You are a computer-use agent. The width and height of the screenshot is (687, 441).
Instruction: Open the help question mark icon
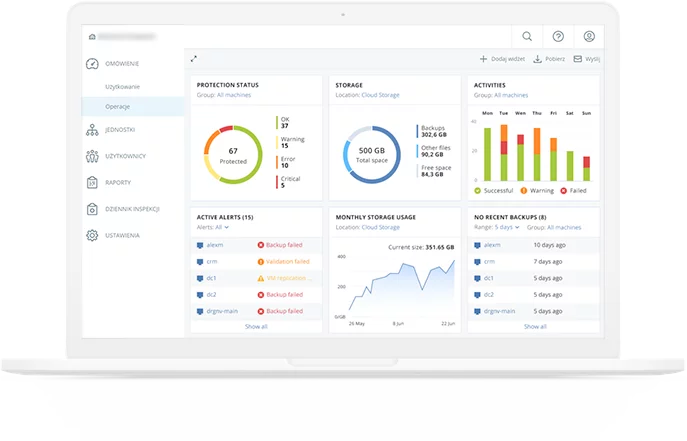(558, 36)
